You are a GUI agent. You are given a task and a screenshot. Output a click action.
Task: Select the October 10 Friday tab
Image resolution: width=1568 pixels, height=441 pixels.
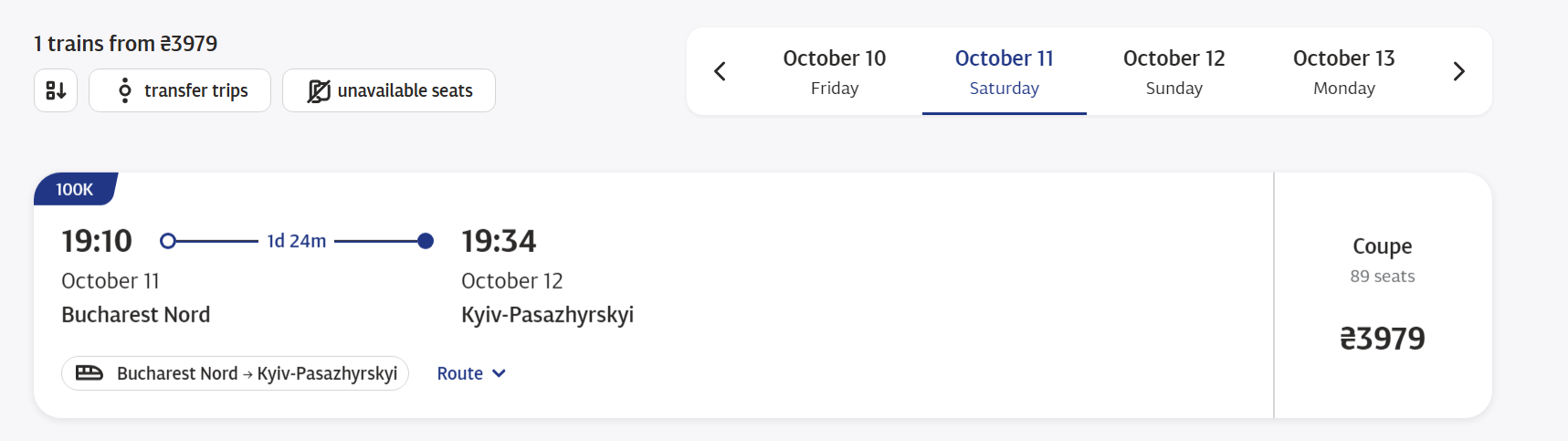[x=834, y=72]
